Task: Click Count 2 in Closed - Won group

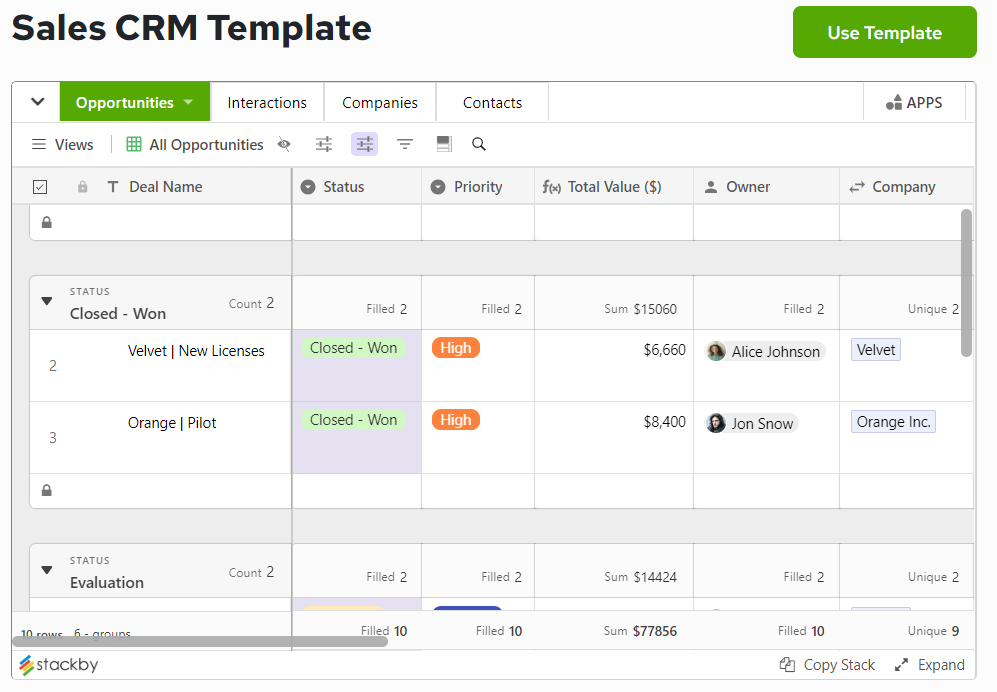Action: tap(251, 303)
